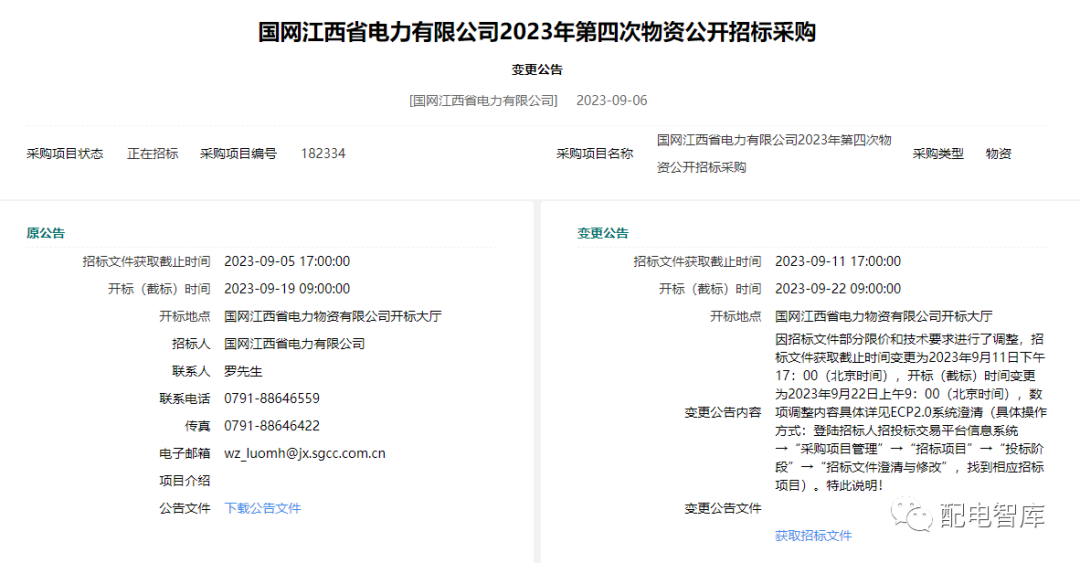This screenshot has height=563, width=1080.
Task: Click the 传真 label
Action: pyautogui.click(x=197, y=426)
